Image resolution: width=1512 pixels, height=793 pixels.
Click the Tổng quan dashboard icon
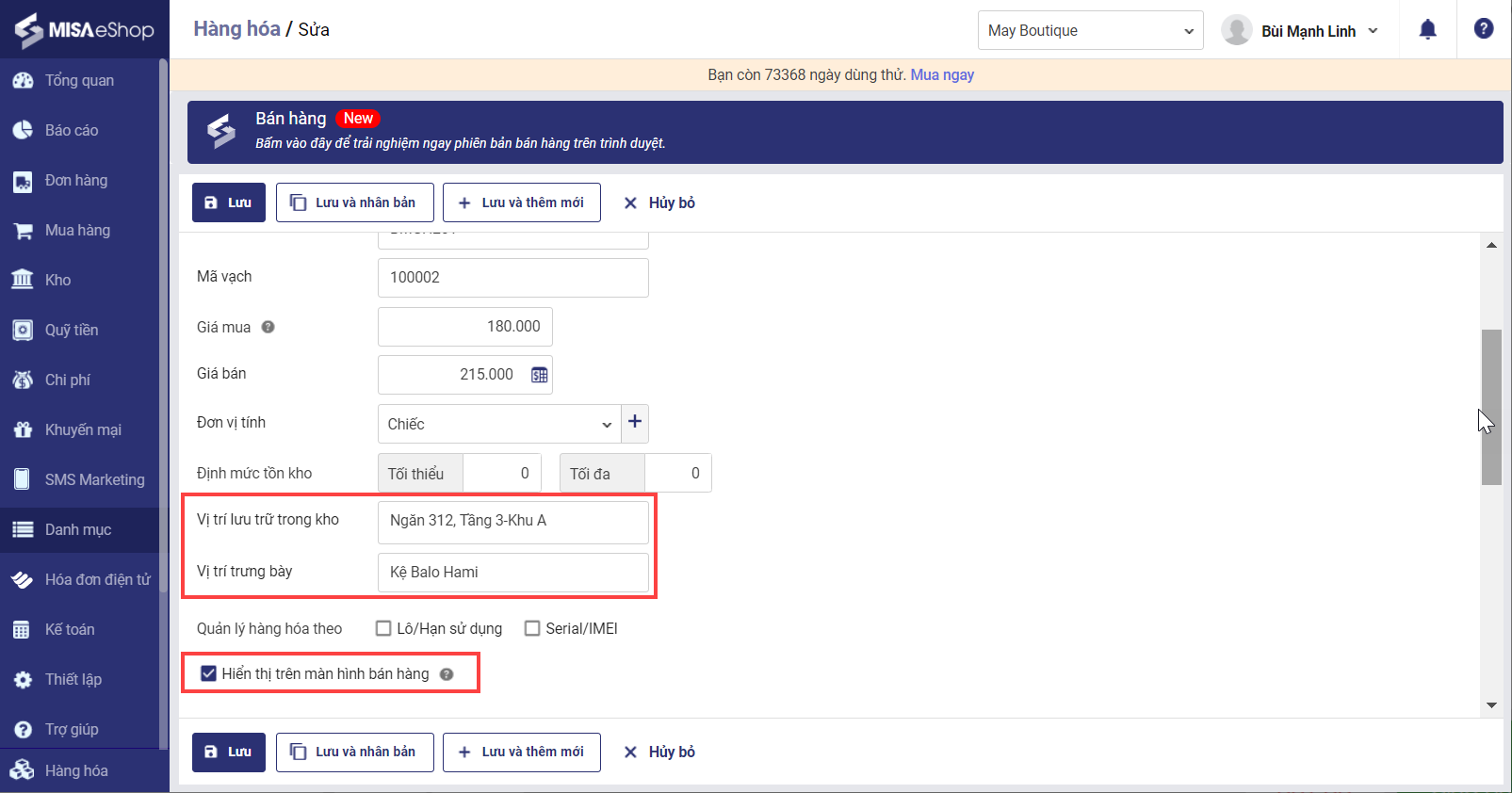[x=23, y=81]
